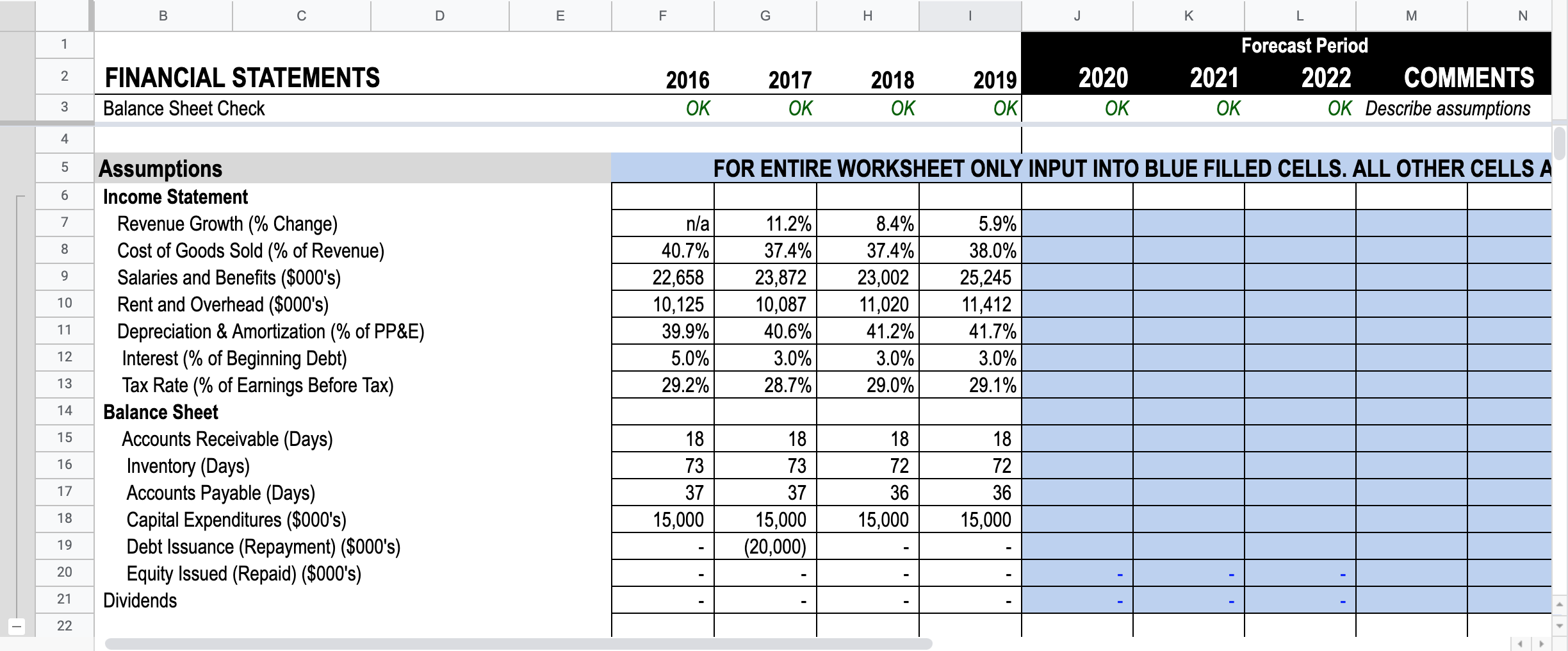The image size is (1568, 651).
Task: Click the scroll up arrow
Action: 1560,604
